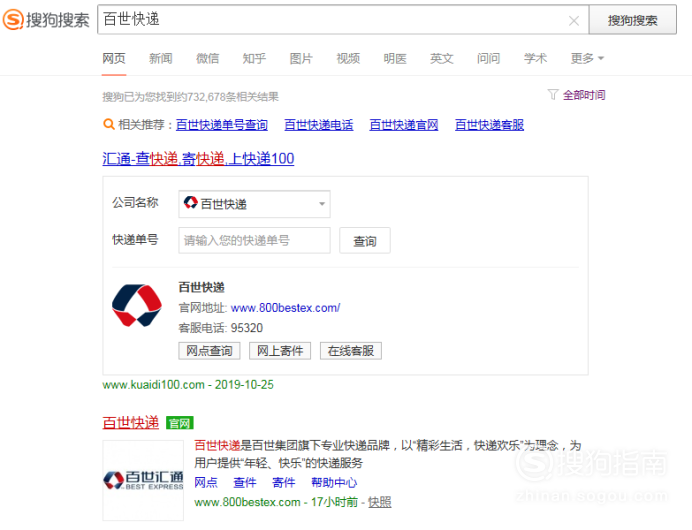This screenshot has width=692, height=530.
Task: Open the 汇通-查快递,寄快递,上快递100 result title
Action: [x=198, y=158]
